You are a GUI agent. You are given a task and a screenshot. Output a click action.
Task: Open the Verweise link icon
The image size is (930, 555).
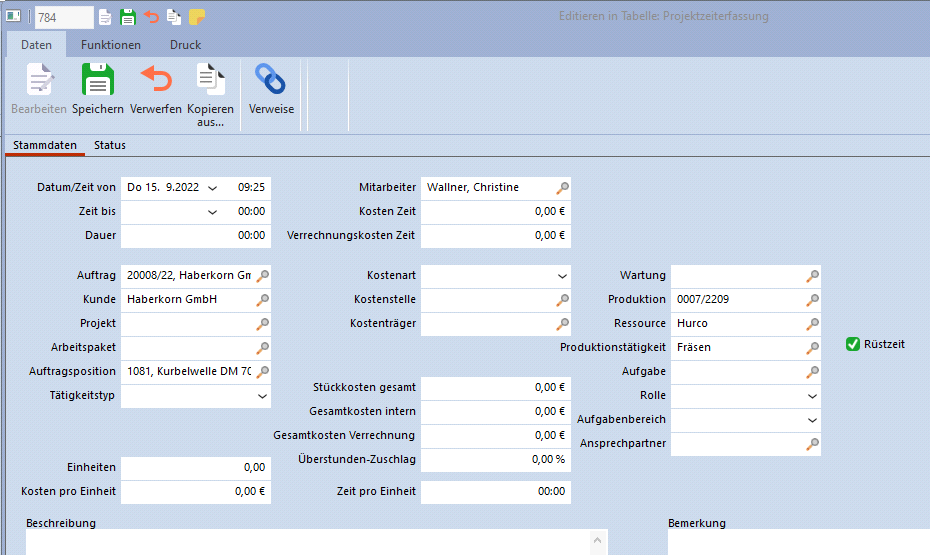click(271, 80)
